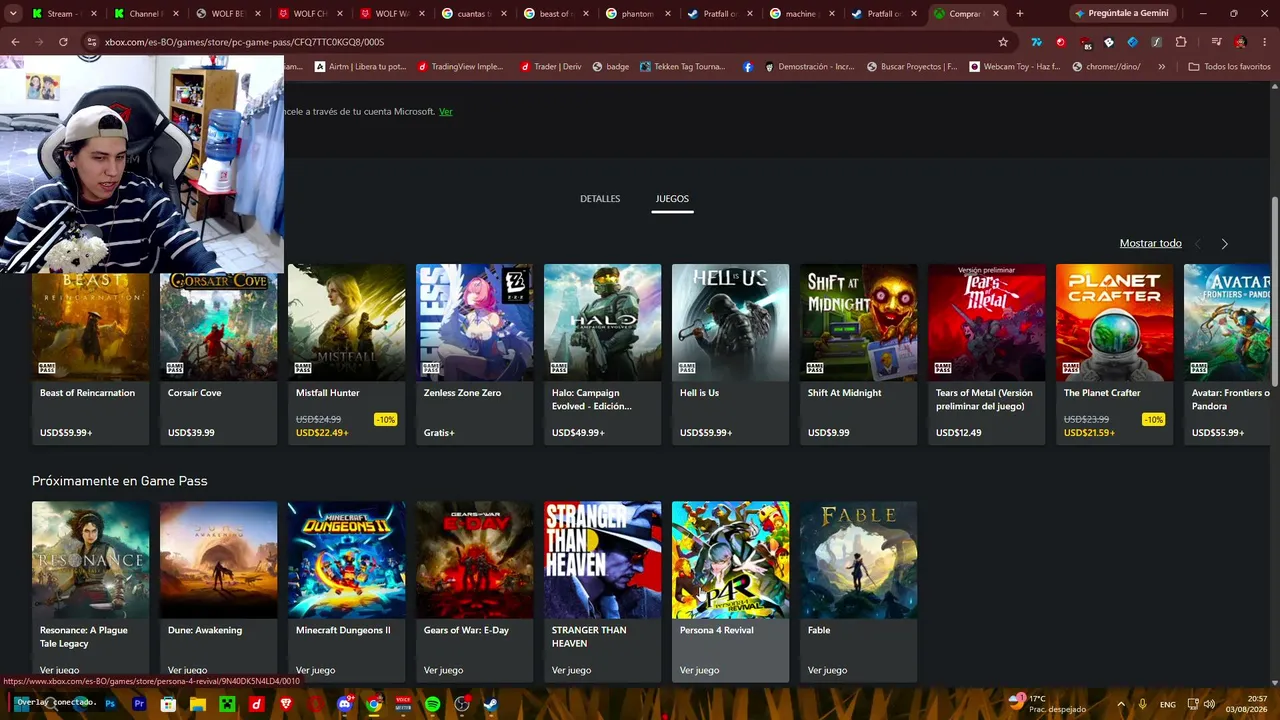
Task: Go back to the previous page
Action: point(15,42)
